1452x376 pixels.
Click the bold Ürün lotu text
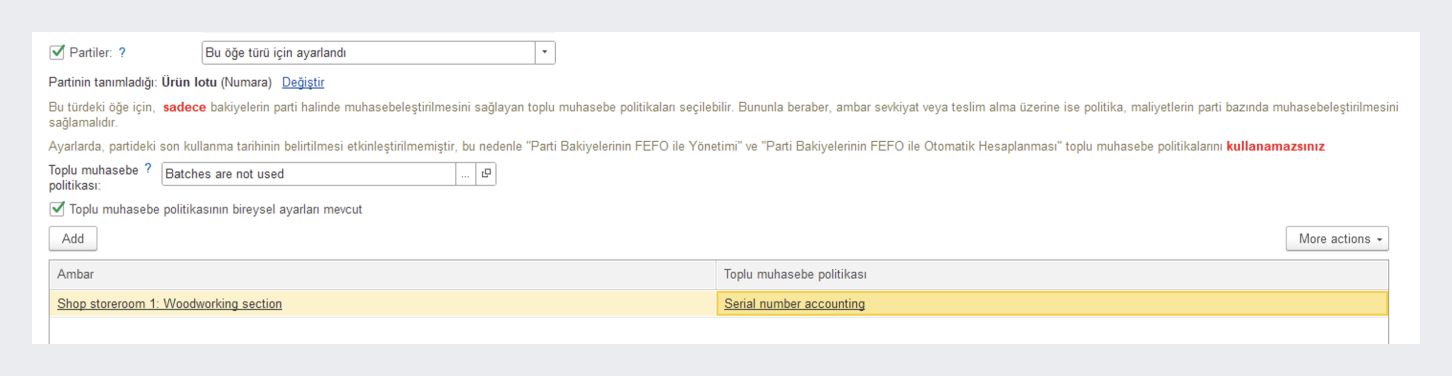coord(189,82)
